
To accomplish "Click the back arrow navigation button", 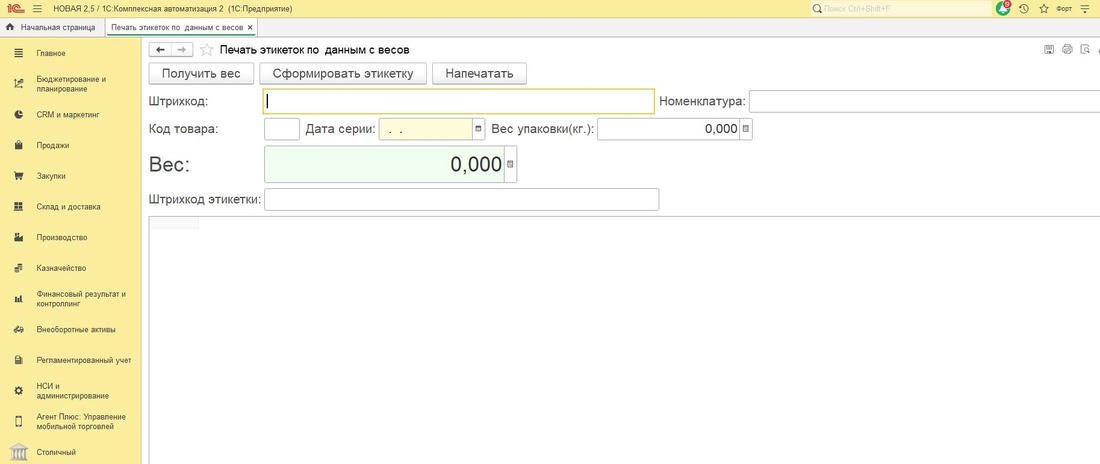I will click(x=160, y=49).
